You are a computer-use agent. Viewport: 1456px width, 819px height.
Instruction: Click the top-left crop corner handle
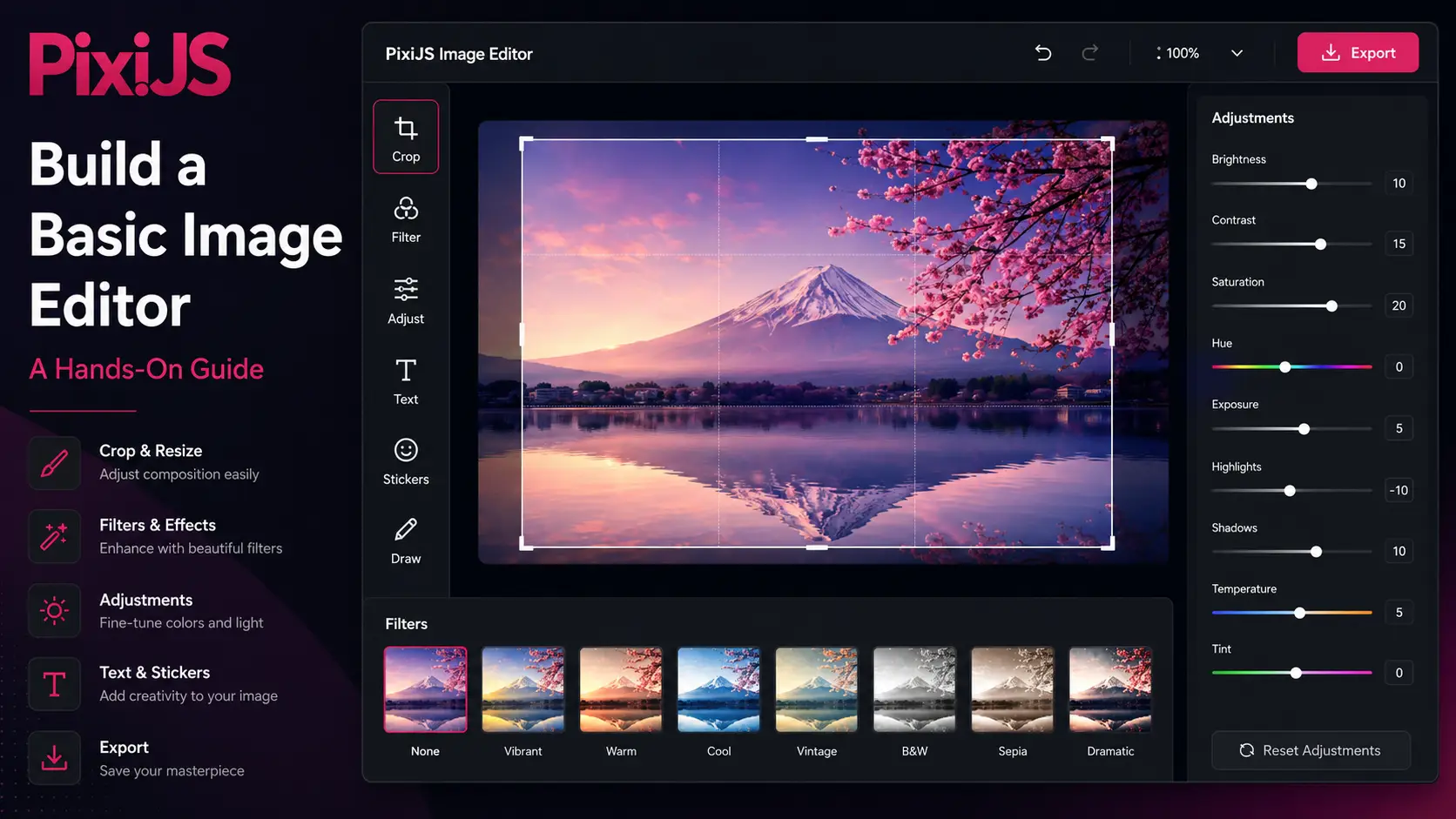(x=525, y=142)
